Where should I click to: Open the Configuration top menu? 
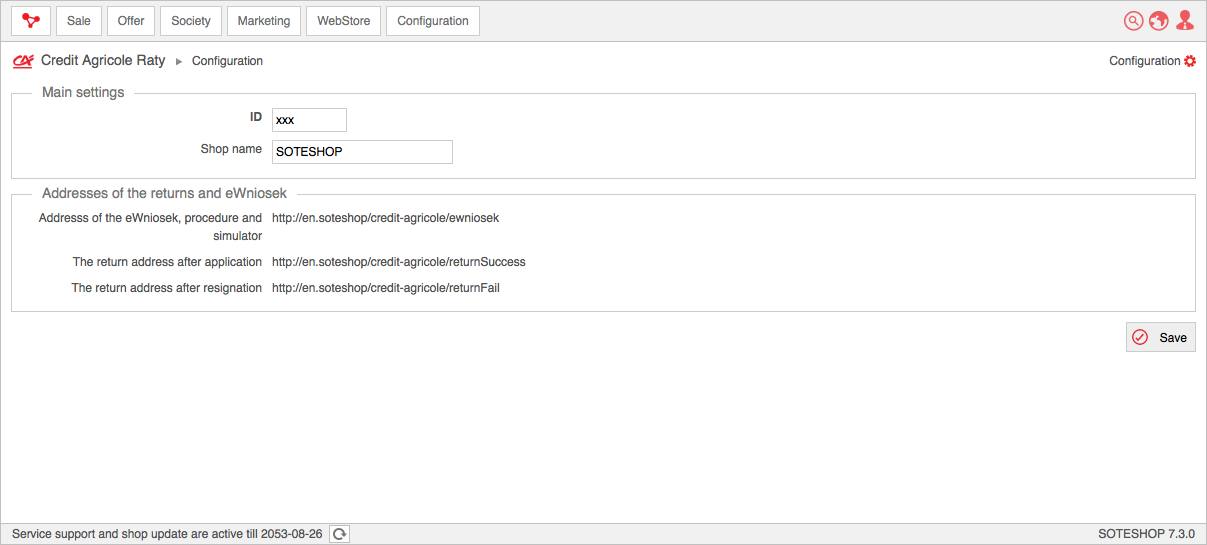pyautogui.click(x=433, y=21)
